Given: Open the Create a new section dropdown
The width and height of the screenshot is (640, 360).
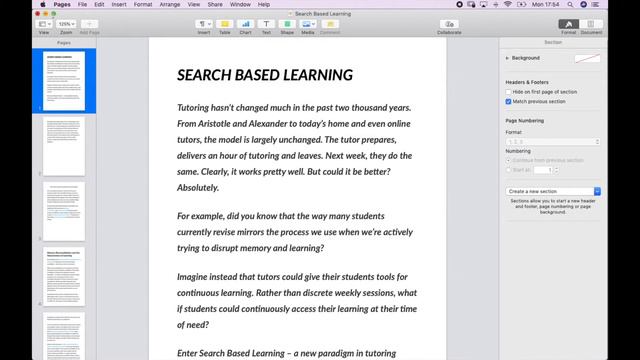Looking at the screenshot, I should (x=553, y=191).
